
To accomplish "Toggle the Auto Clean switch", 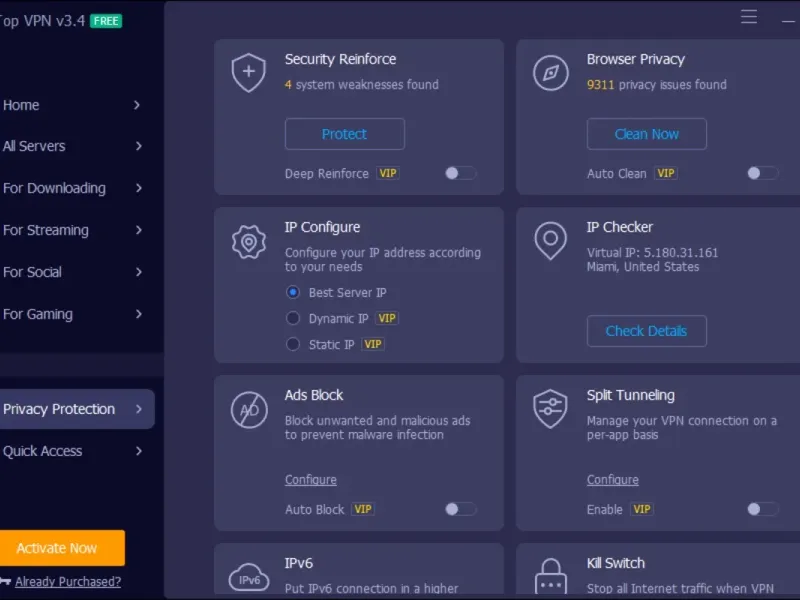I will pos(762,173).
